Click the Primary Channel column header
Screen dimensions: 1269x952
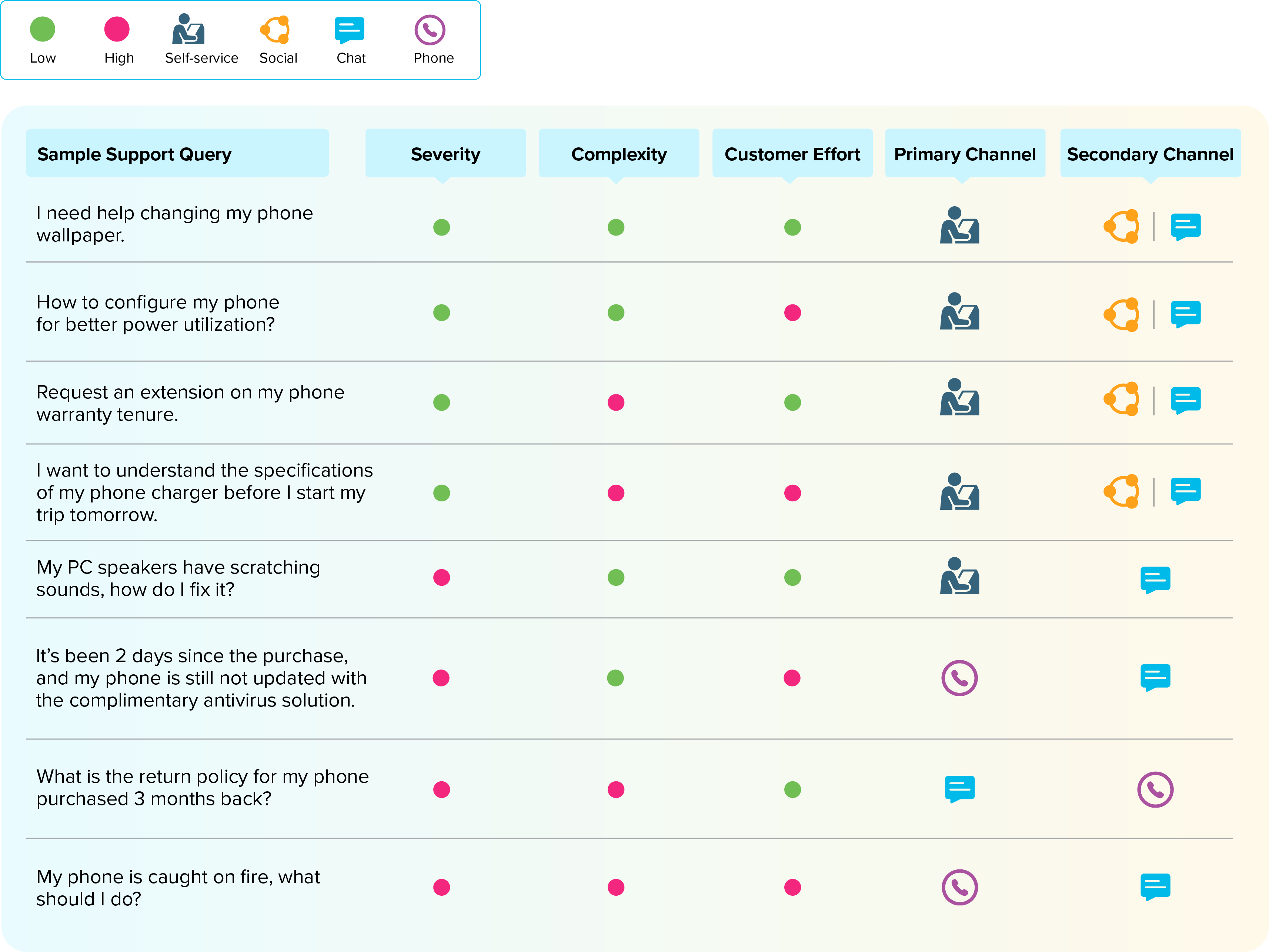[x=965, y=153]
